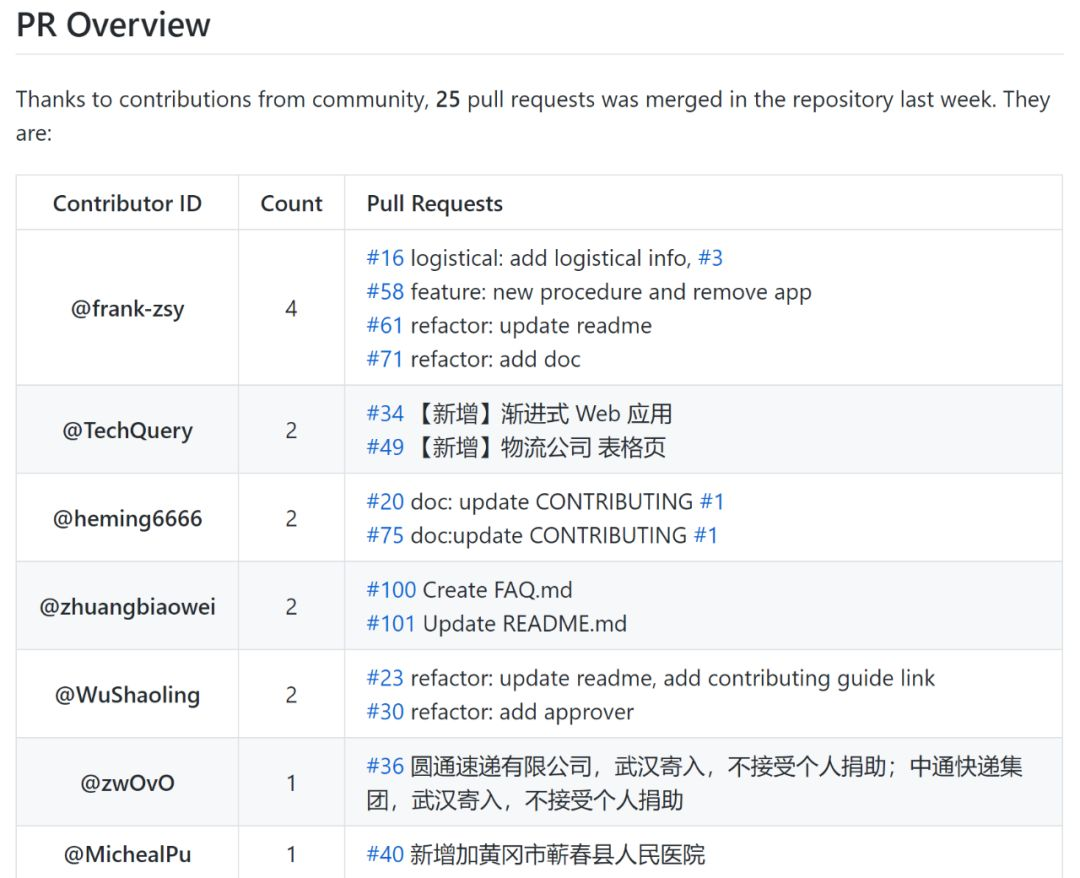The width and height of the screenshot is (1080, 878).
Task: Open pull request #34 link
Action: (385, 413)
